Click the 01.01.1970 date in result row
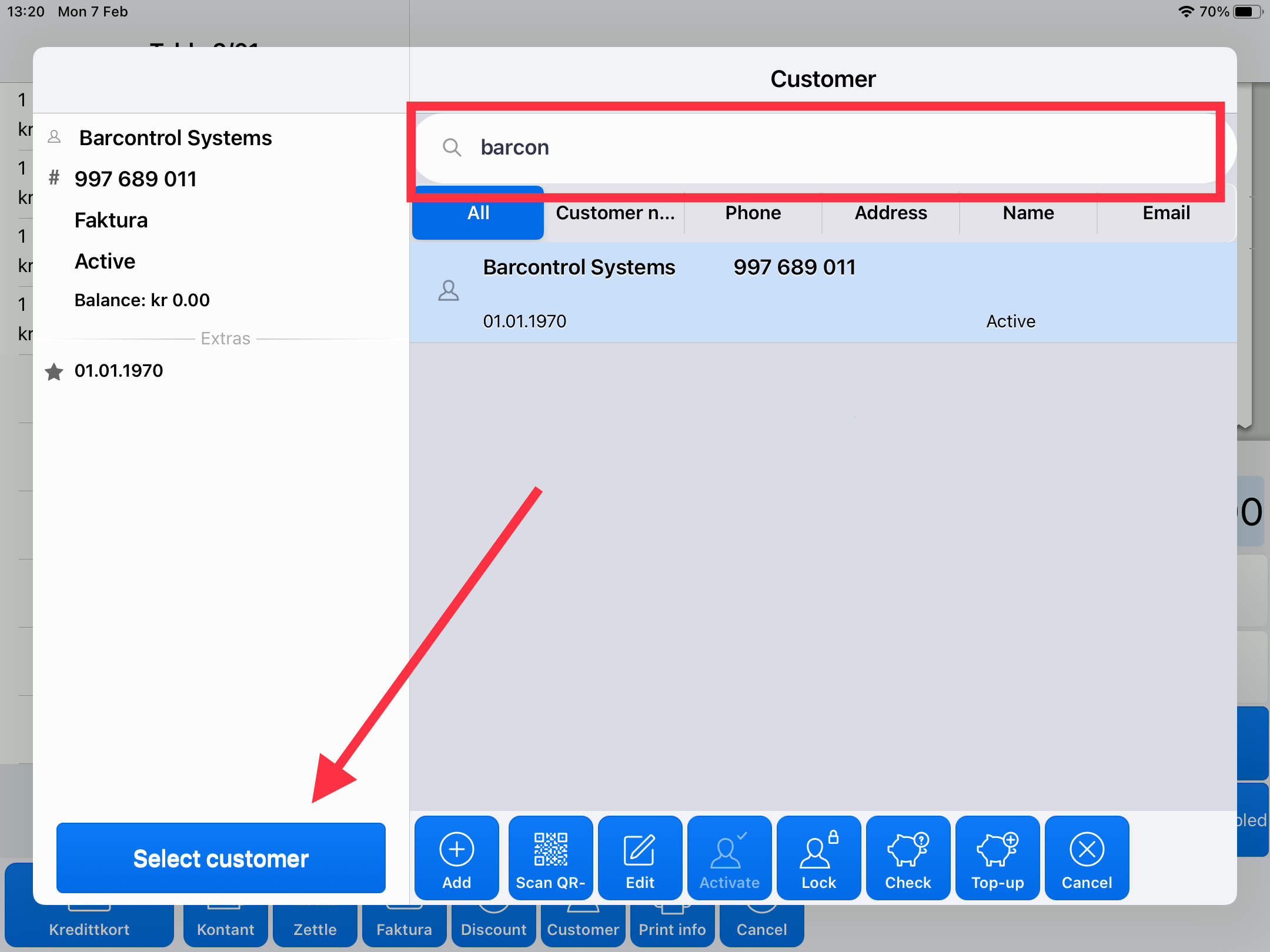 point(524,321)
